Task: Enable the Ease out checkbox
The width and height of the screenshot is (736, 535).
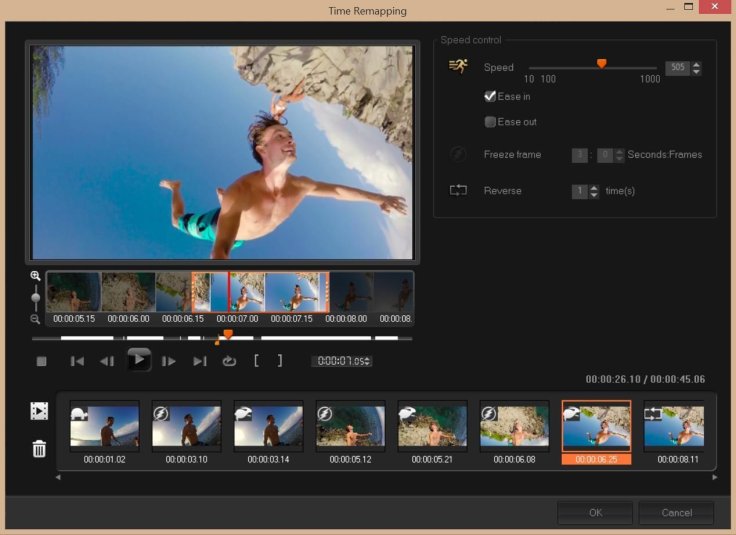Action: [490, 122]
